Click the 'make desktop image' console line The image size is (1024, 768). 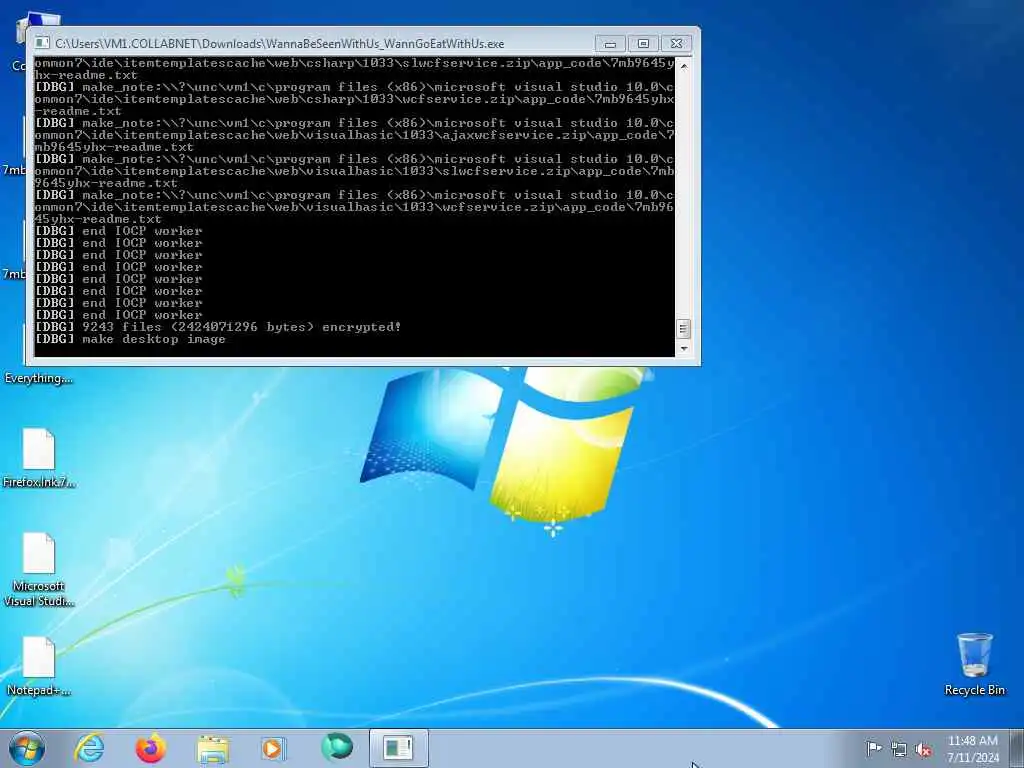pyautogui.click(x=130, y=339)
